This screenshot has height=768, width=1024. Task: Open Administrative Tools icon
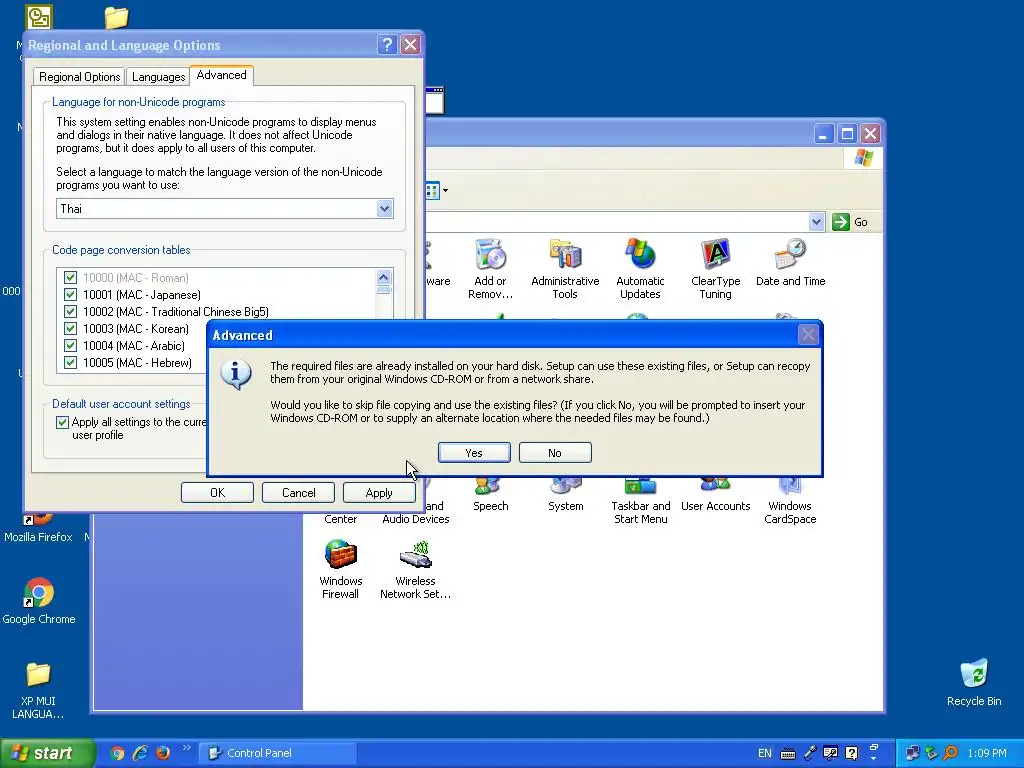pyautogui.click(x=566, y=269)
